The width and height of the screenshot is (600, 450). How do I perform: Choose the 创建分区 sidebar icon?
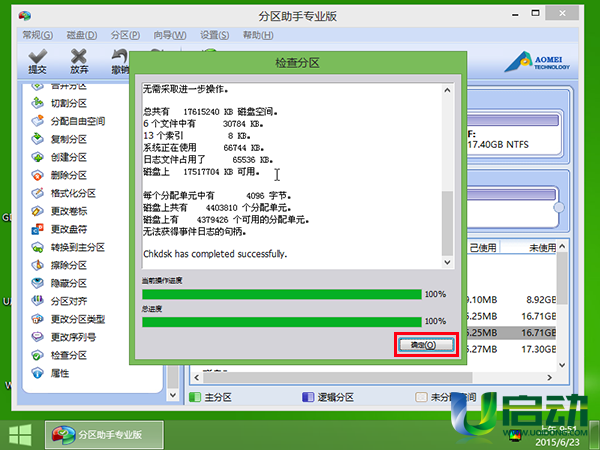coord(38,157)
